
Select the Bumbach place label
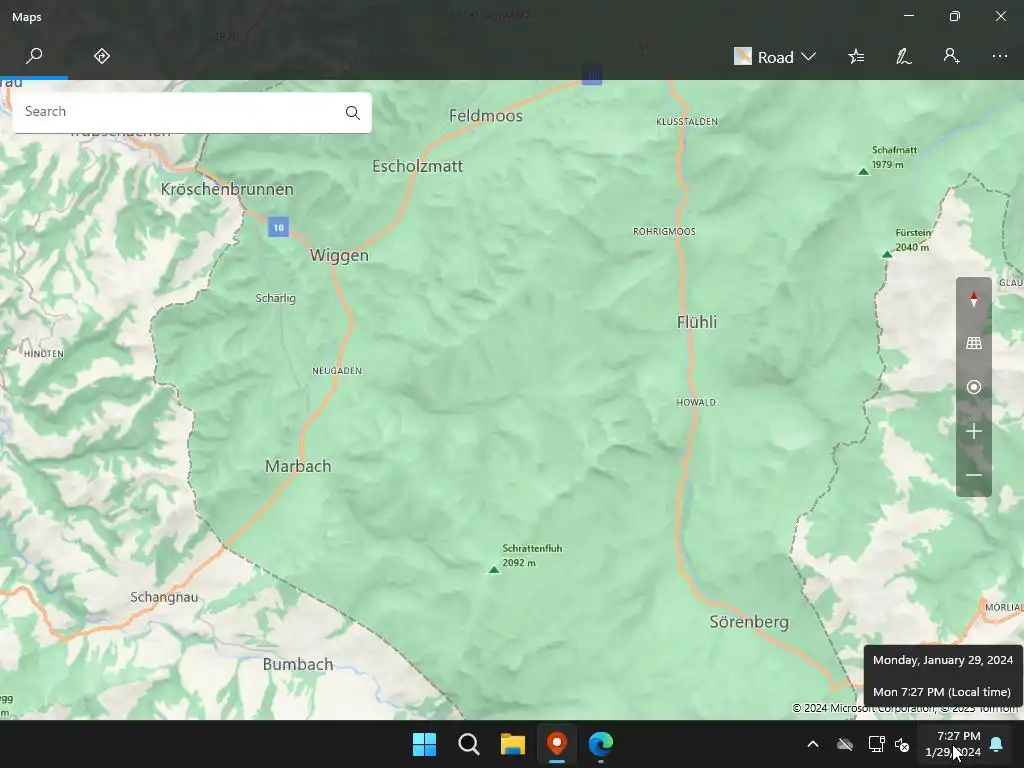[298, 664]
